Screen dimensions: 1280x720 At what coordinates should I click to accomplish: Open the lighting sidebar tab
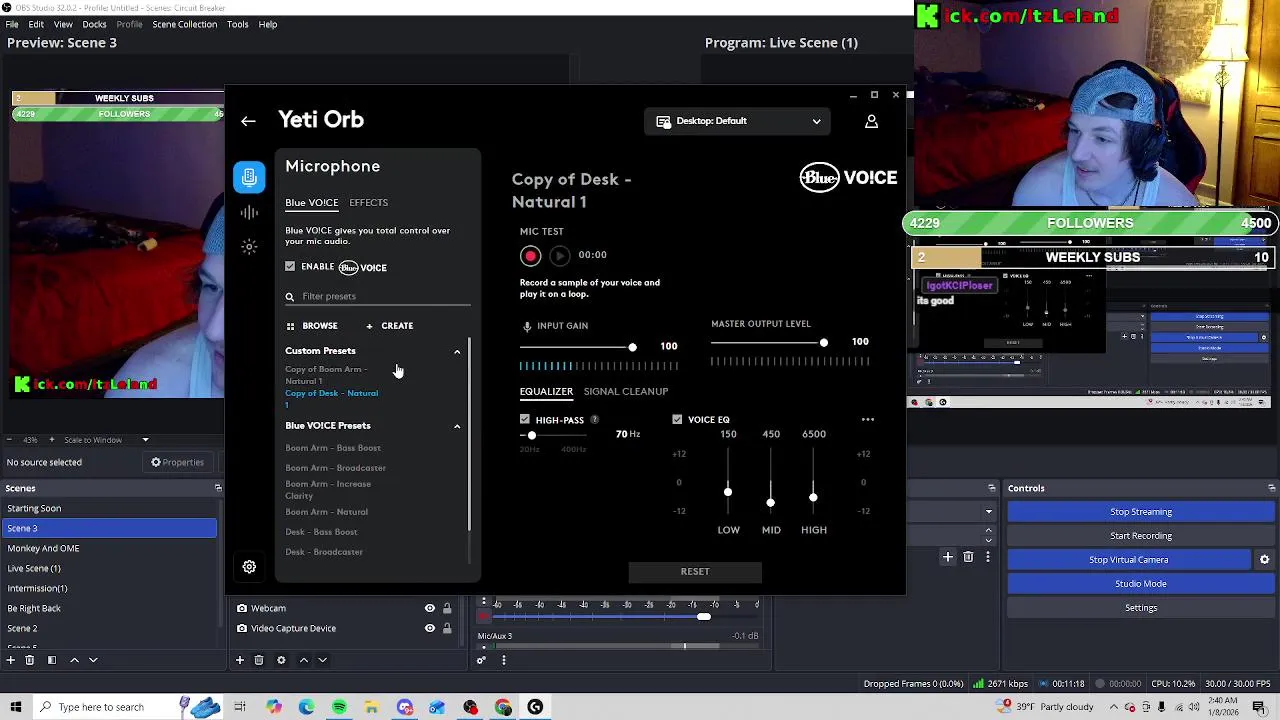click(x=249, y=246)
